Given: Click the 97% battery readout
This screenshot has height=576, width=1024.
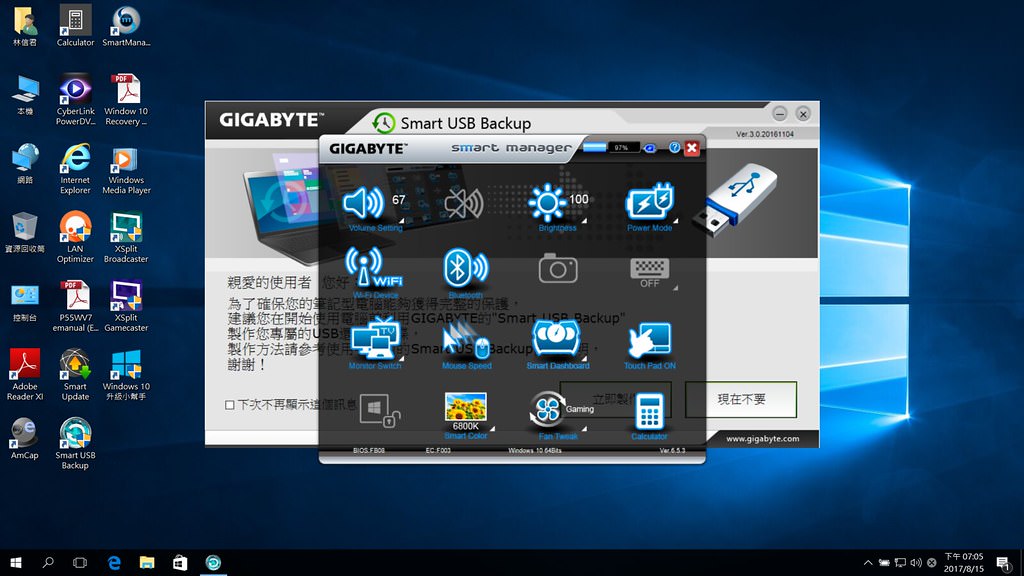Looking at the screenshot, I should coord(622,148).
